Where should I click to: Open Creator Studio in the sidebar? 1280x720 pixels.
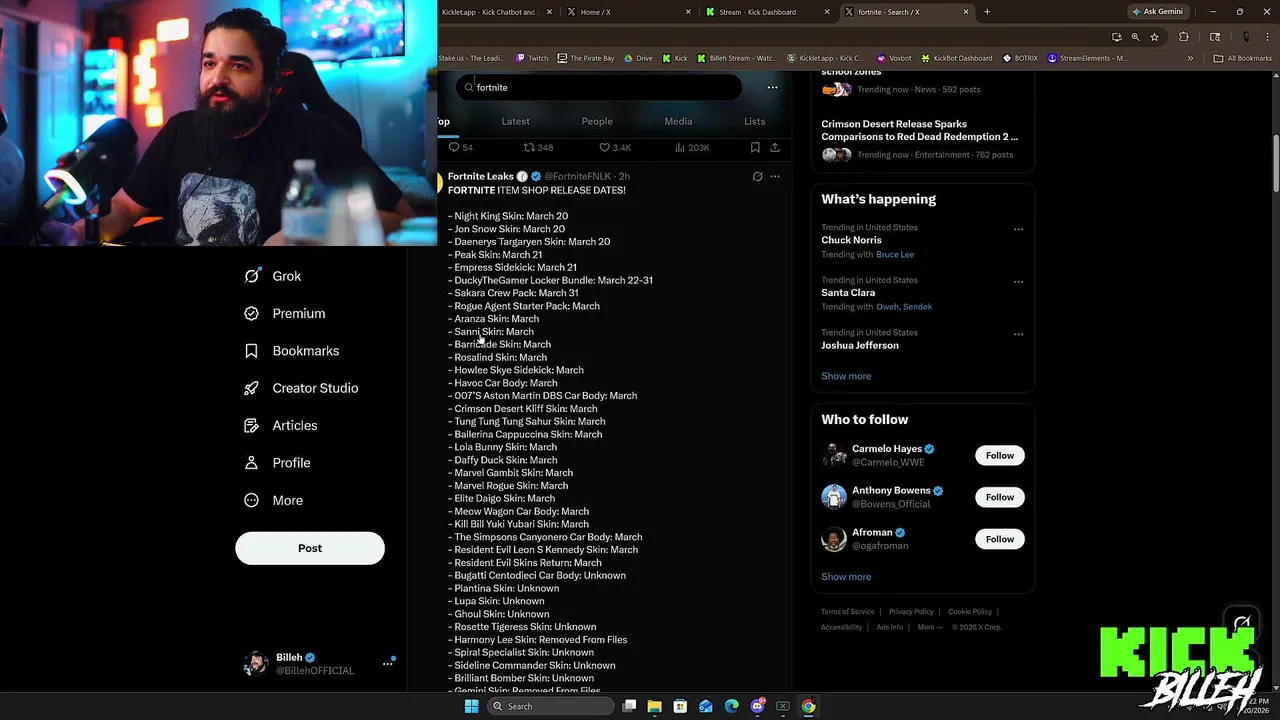301,388
